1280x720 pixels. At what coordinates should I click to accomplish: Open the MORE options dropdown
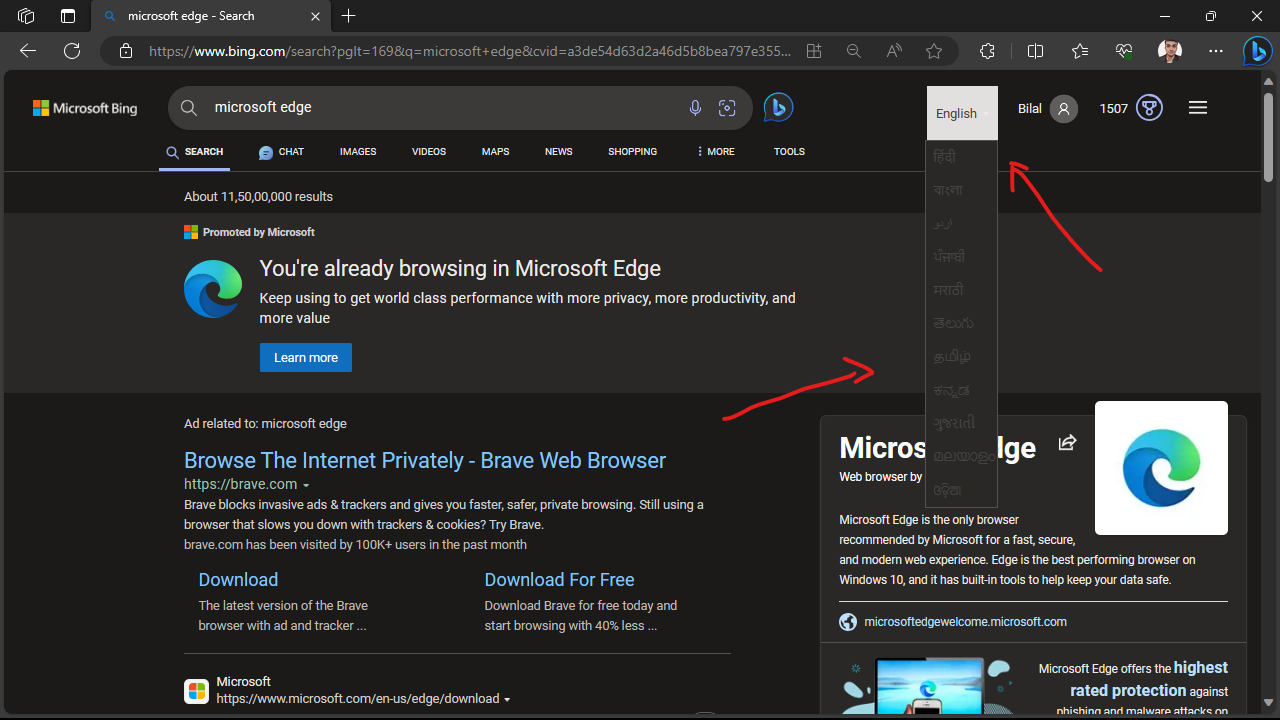[x=714, y=151]
